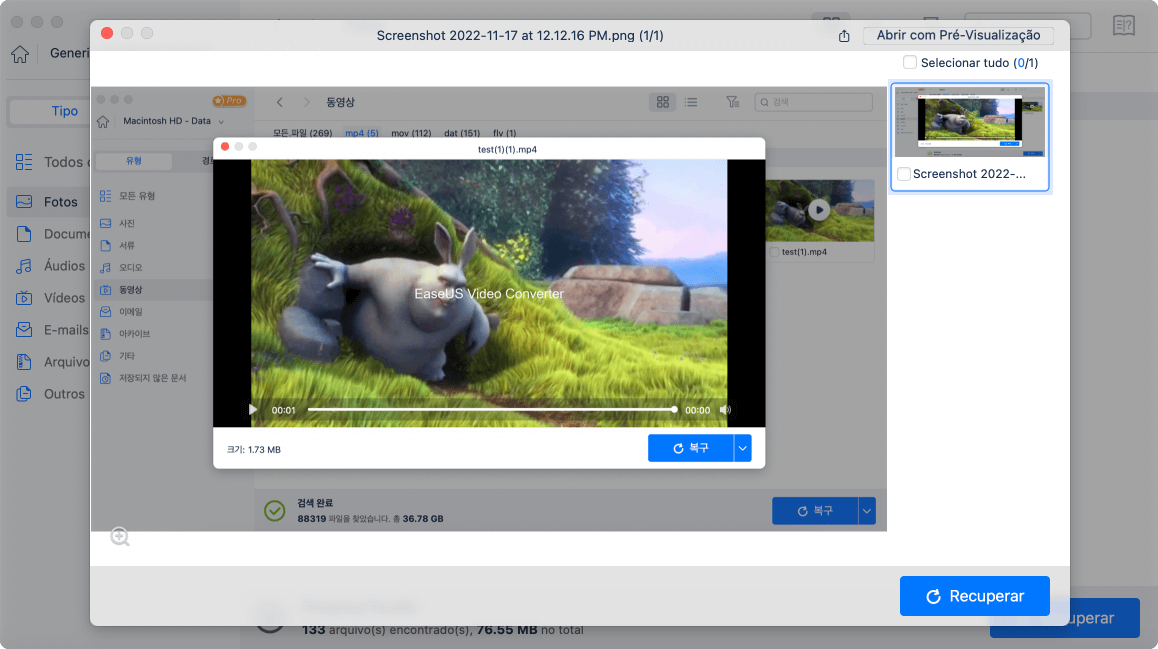Switch to grid view icon in the previewed screenshot
1158x649 pixels.
[662, 102]
